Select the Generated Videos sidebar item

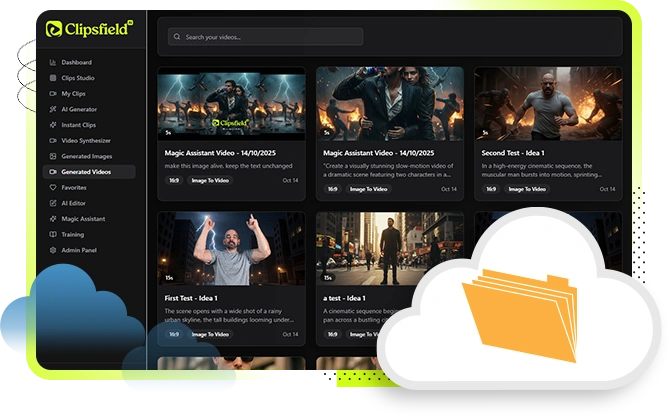[x=85, y=172]
